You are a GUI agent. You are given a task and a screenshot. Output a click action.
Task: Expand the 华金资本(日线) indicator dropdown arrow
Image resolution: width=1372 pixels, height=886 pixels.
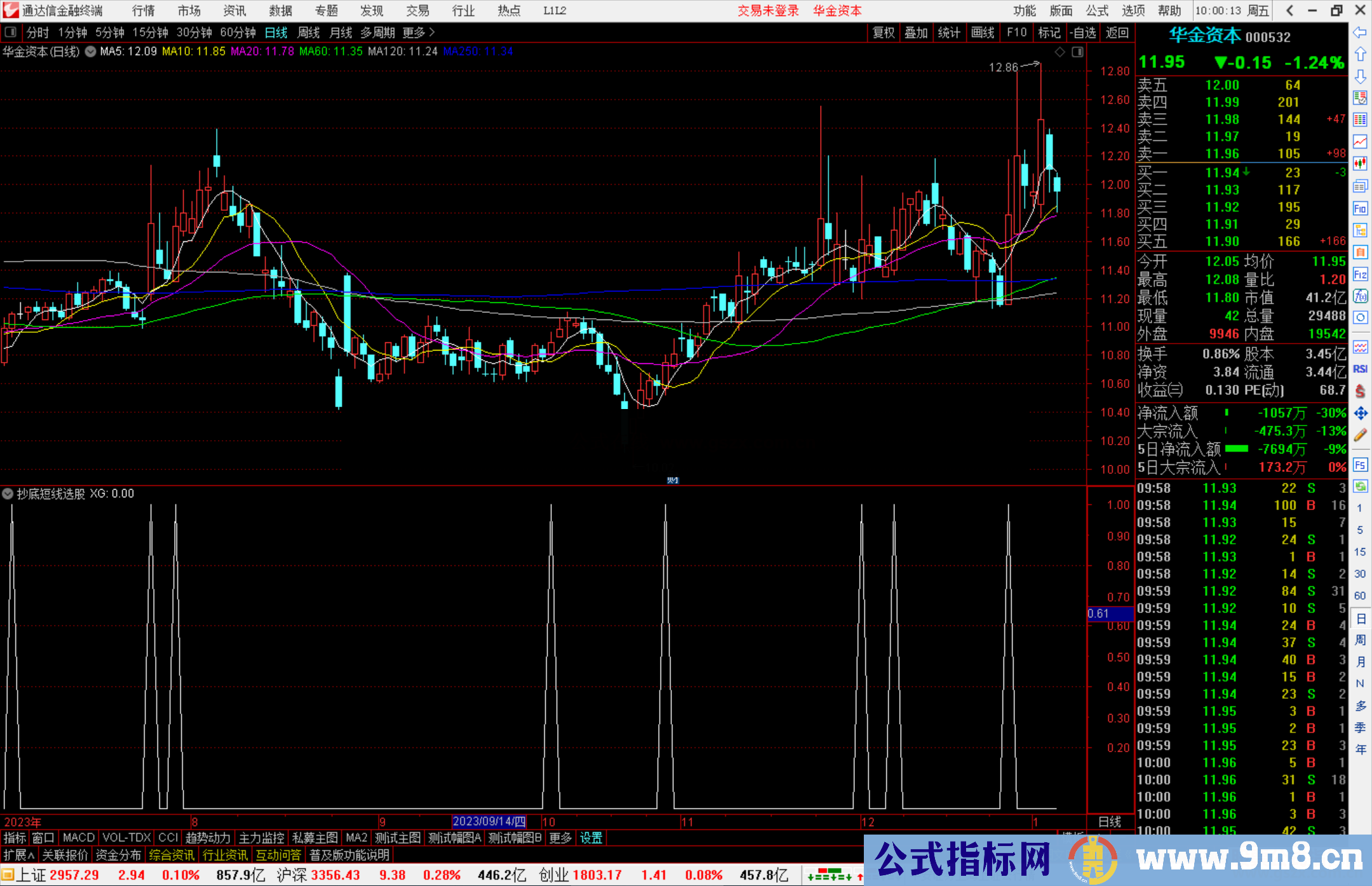91,51
